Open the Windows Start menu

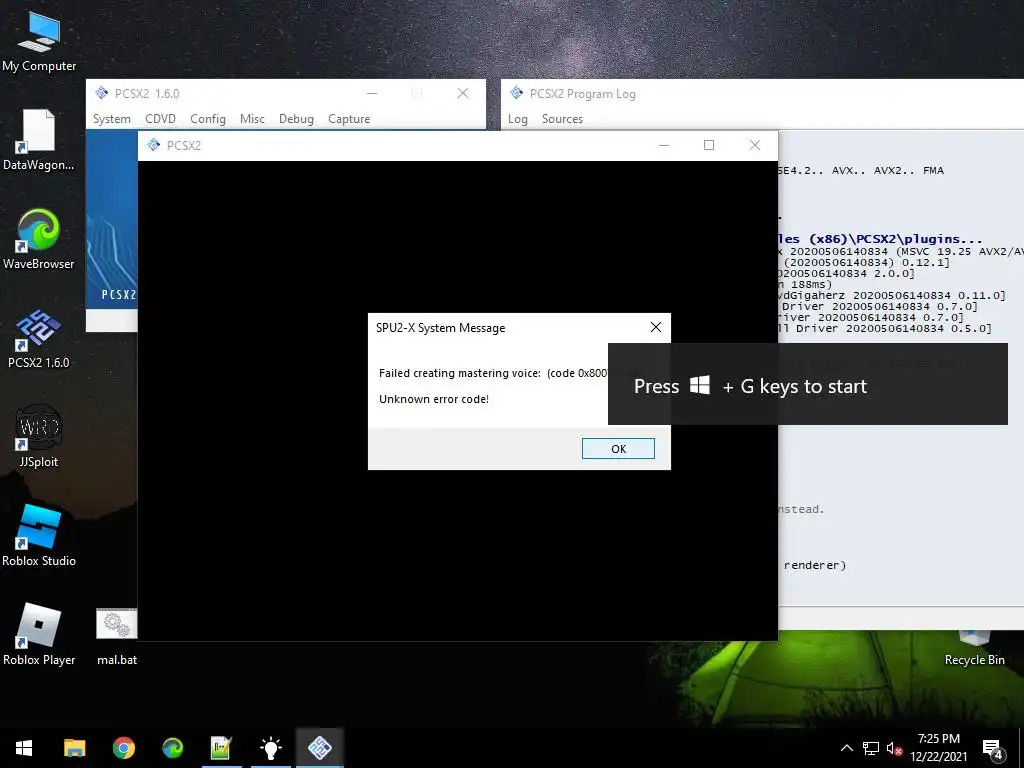click(x=24, y=748)
